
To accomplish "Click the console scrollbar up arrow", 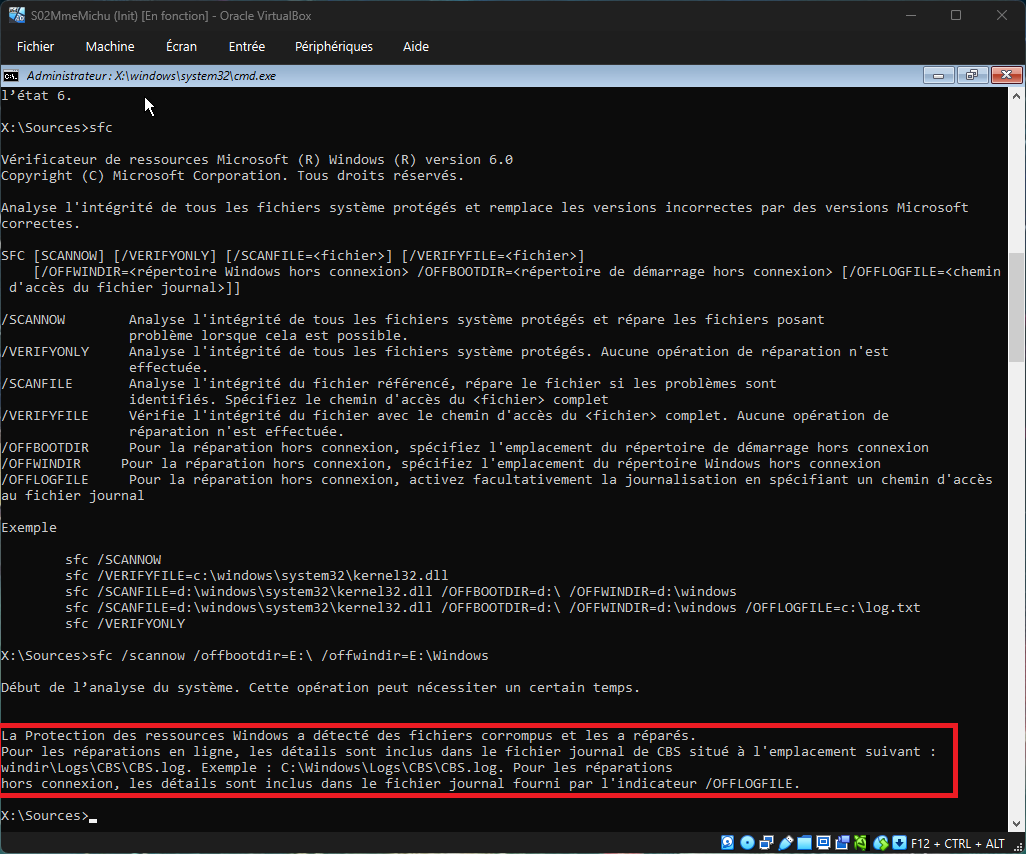I will point(1017,97).
